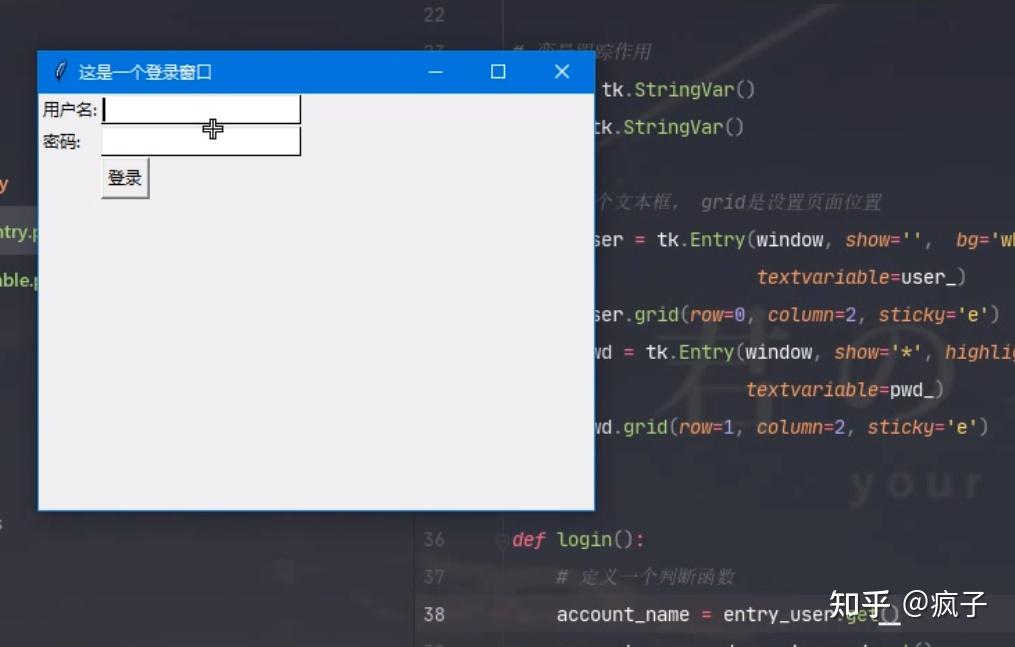The width and height of the screenshot is (1015, 647).
Task: Click the Tk feather icon in title bar
Action: pyautogui.click(x=60, y=72)
